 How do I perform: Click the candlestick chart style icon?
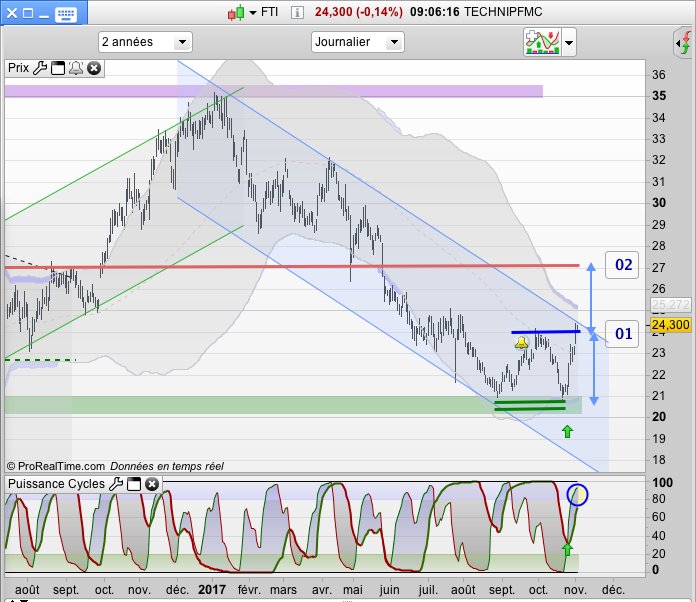coord(236,12)
